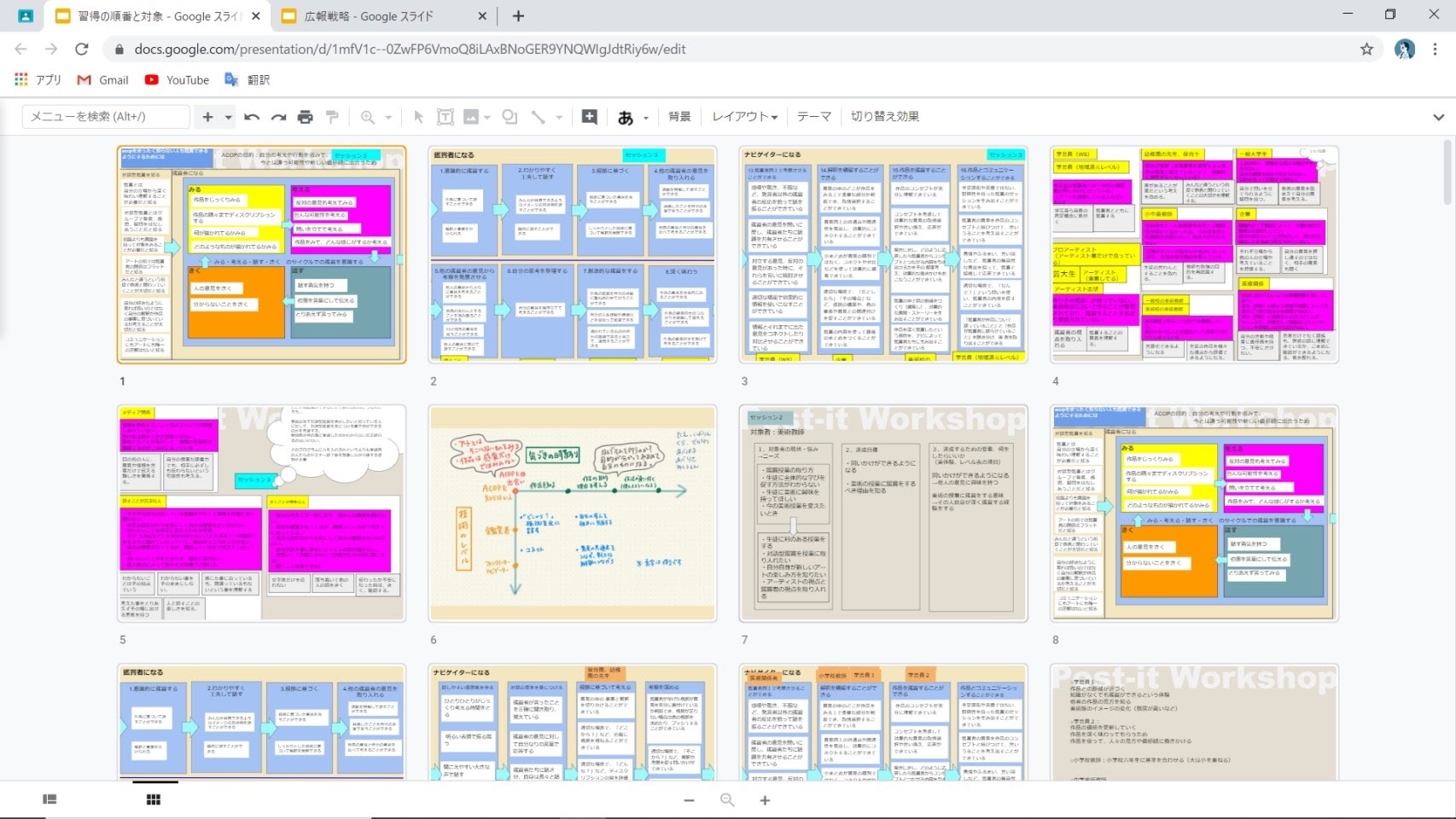Screen dimensions: 1456x819
Task: Increase thumbnail size with plus button
Action: click(x=765, y=800)
